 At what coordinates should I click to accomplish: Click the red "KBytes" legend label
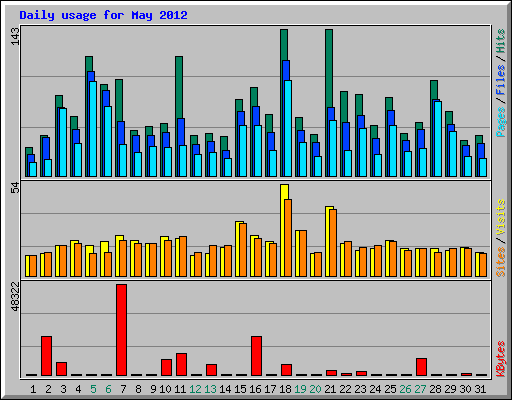point(500,358)
